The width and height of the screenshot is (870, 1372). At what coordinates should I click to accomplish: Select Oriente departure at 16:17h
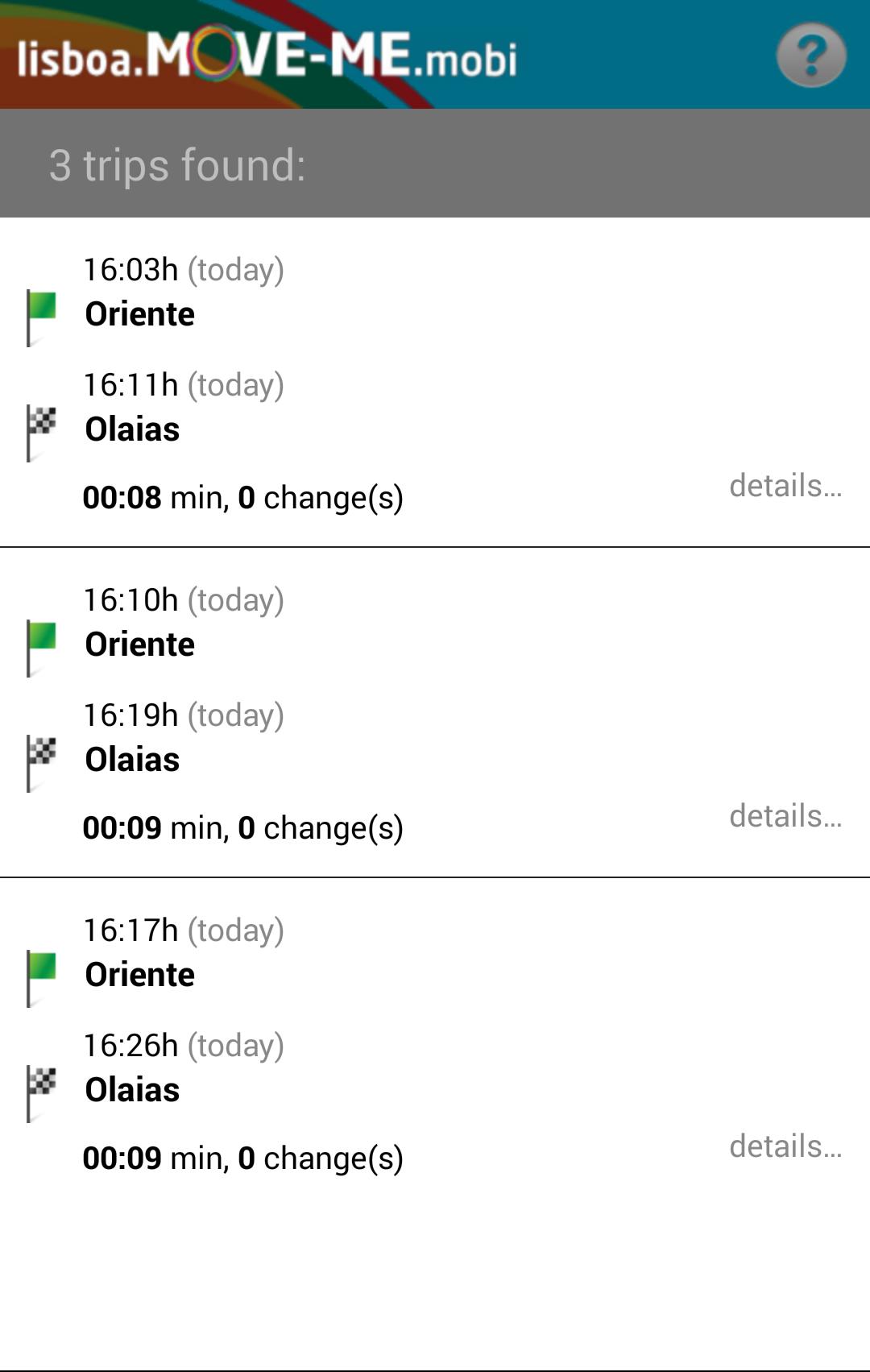(x=140, y=975)
